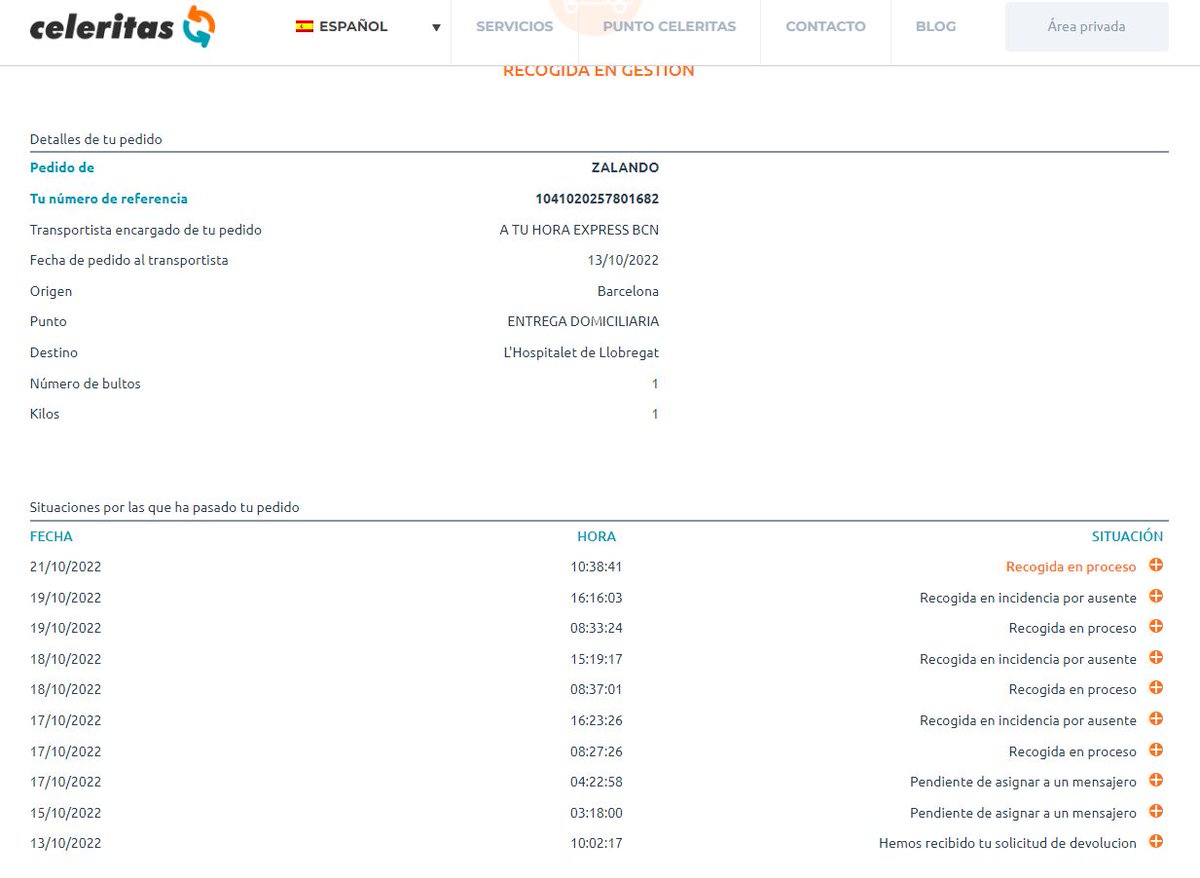Click 'Hemos recibido tu solicitud de devolucion'
The height and width of the screenshot is (878, 1200).
pyautogui.click(x=1008, y=843)
